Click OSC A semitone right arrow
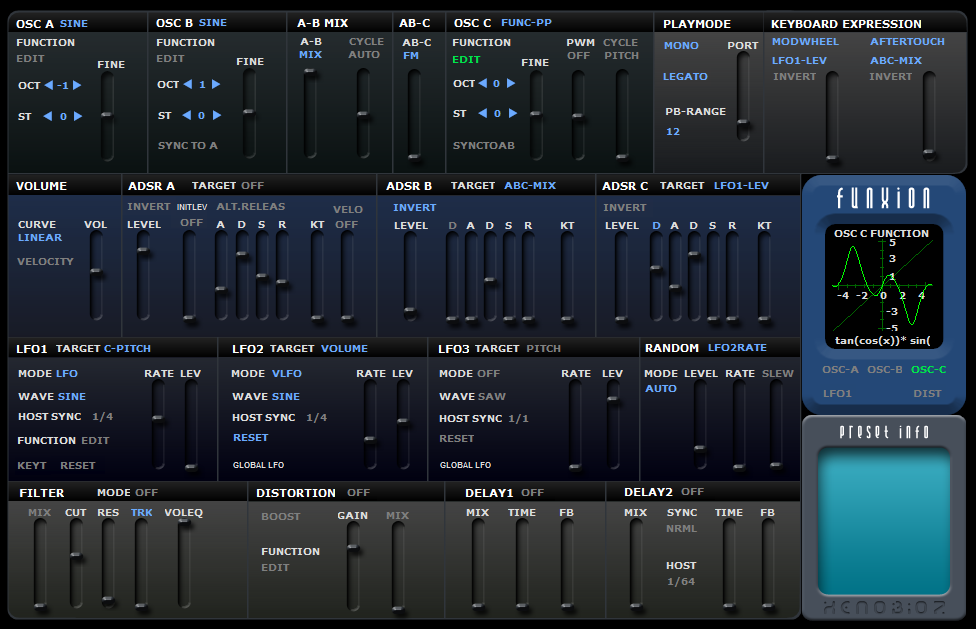The height and width of the screenshot is (629, 976). click(x=78, y=116)
